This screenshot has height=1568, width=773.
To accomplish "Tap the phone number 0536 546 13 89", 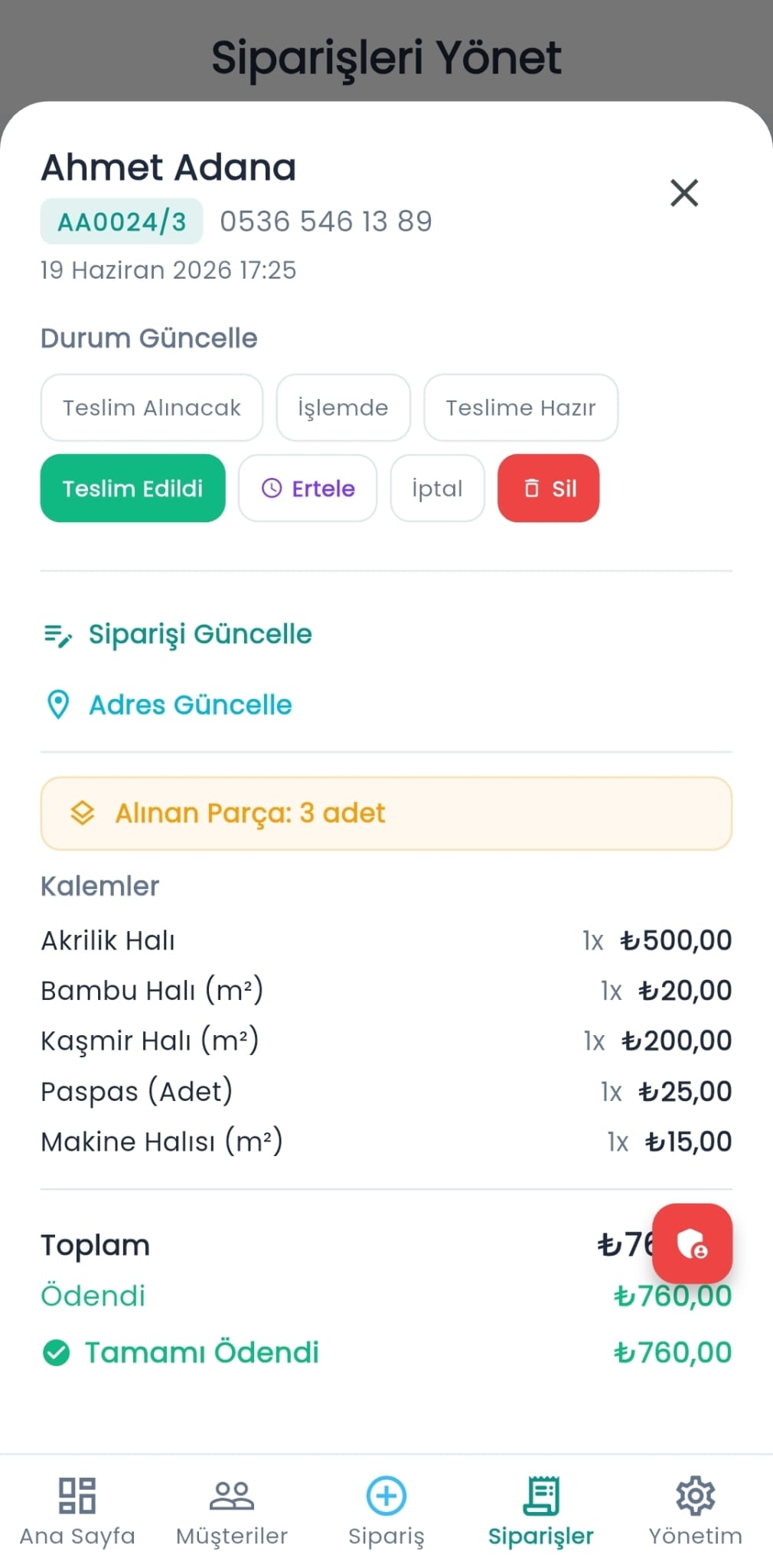I will pyautogui.click(x=326, y=222).
